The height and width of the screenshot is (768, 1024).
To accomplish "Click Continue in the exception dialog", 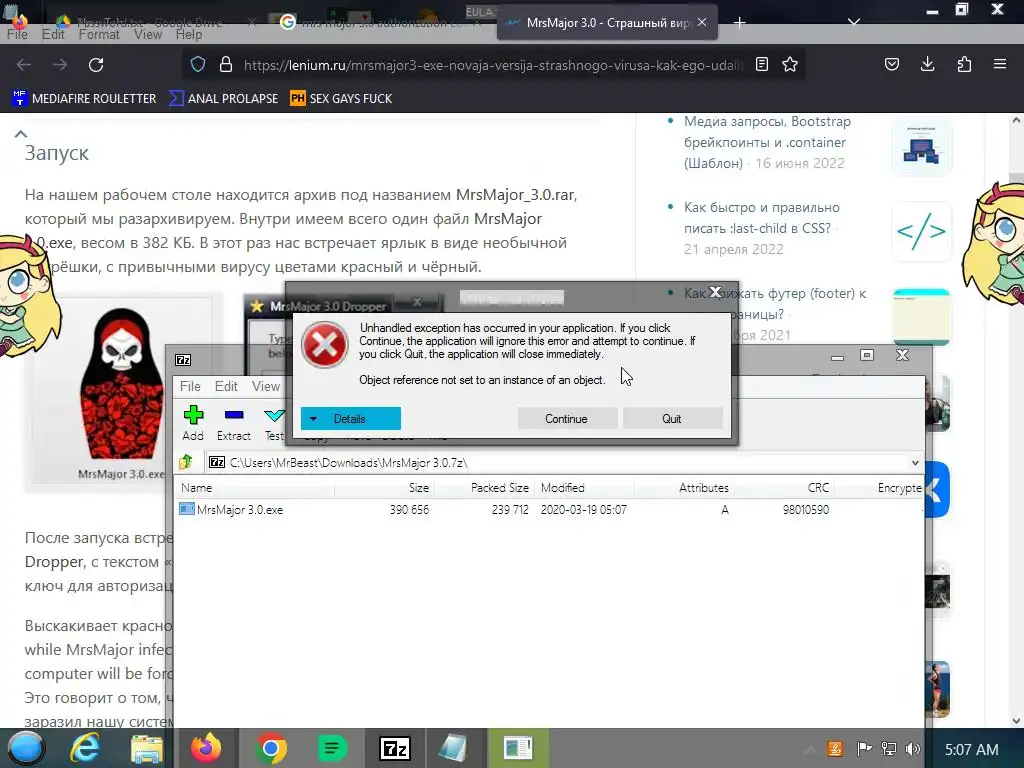I will coord(567,419).
